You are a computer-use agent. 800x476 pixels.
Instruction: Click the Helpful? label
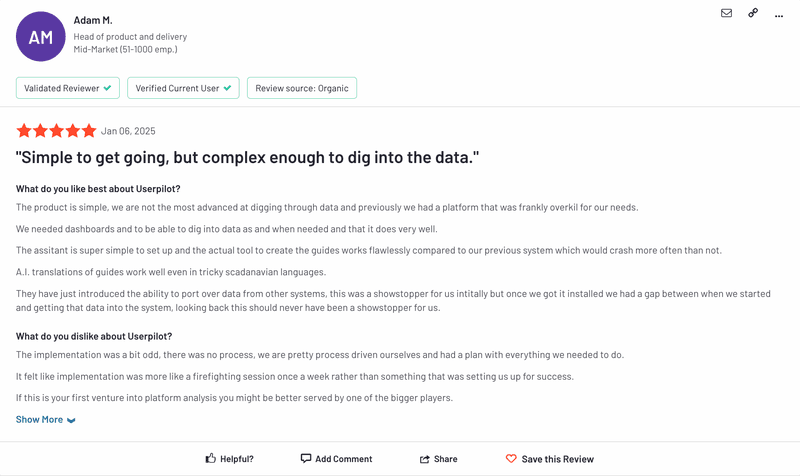tap(237, 459)
